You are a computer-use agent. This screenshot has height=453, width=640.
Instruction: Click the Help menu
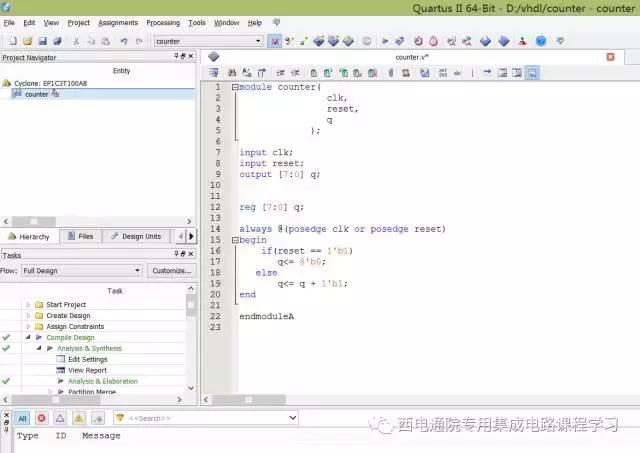click(255, 23)
